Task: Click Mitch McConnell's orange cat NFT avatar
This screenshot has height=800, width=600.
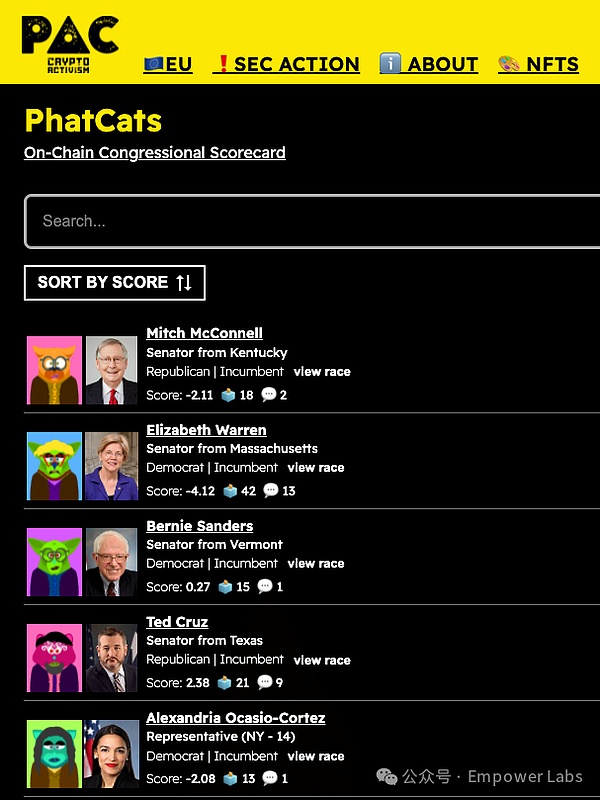Action: pyautogui.click(x=54, y=370)
